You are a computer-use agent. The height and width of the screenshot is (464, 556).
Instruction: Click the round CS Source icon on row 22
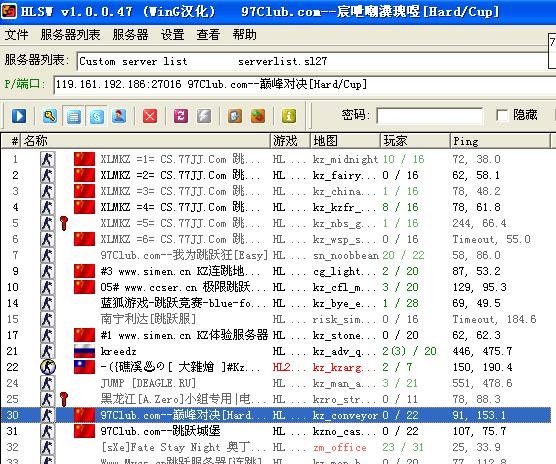click(x=48, y=367)
